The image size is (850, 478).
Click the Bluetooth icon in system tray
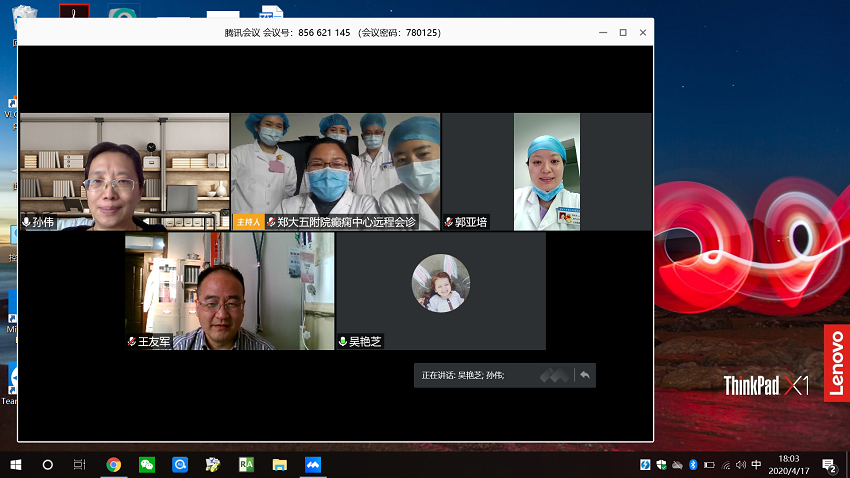[693, 465]
